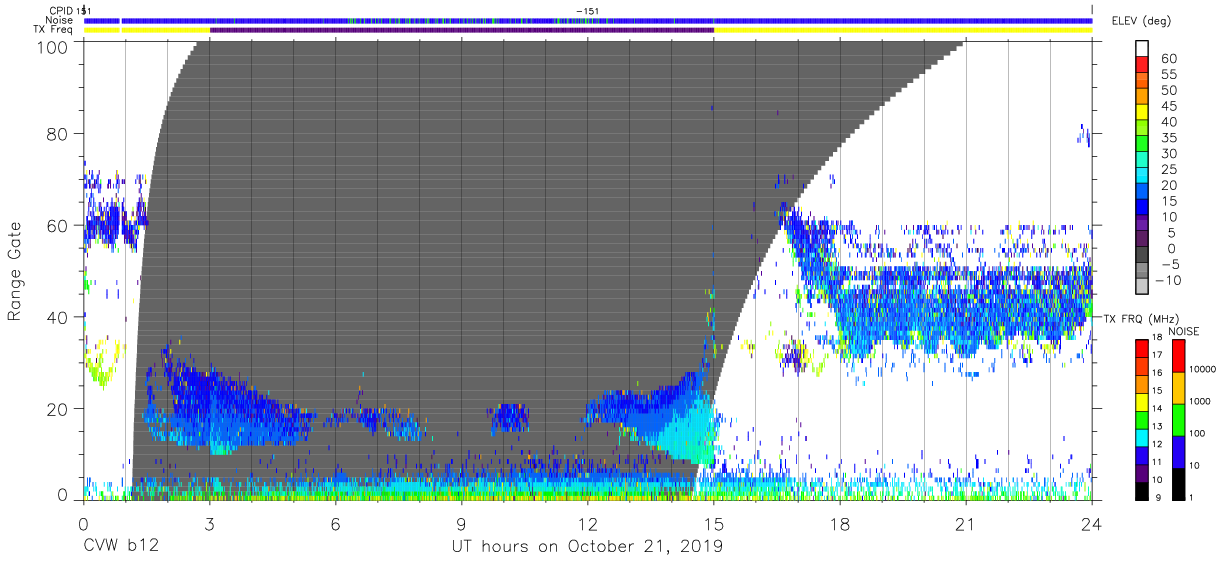Click the blue Noise strip above the plot
The height and width of the screenshot is (567, 1228).
588,20
